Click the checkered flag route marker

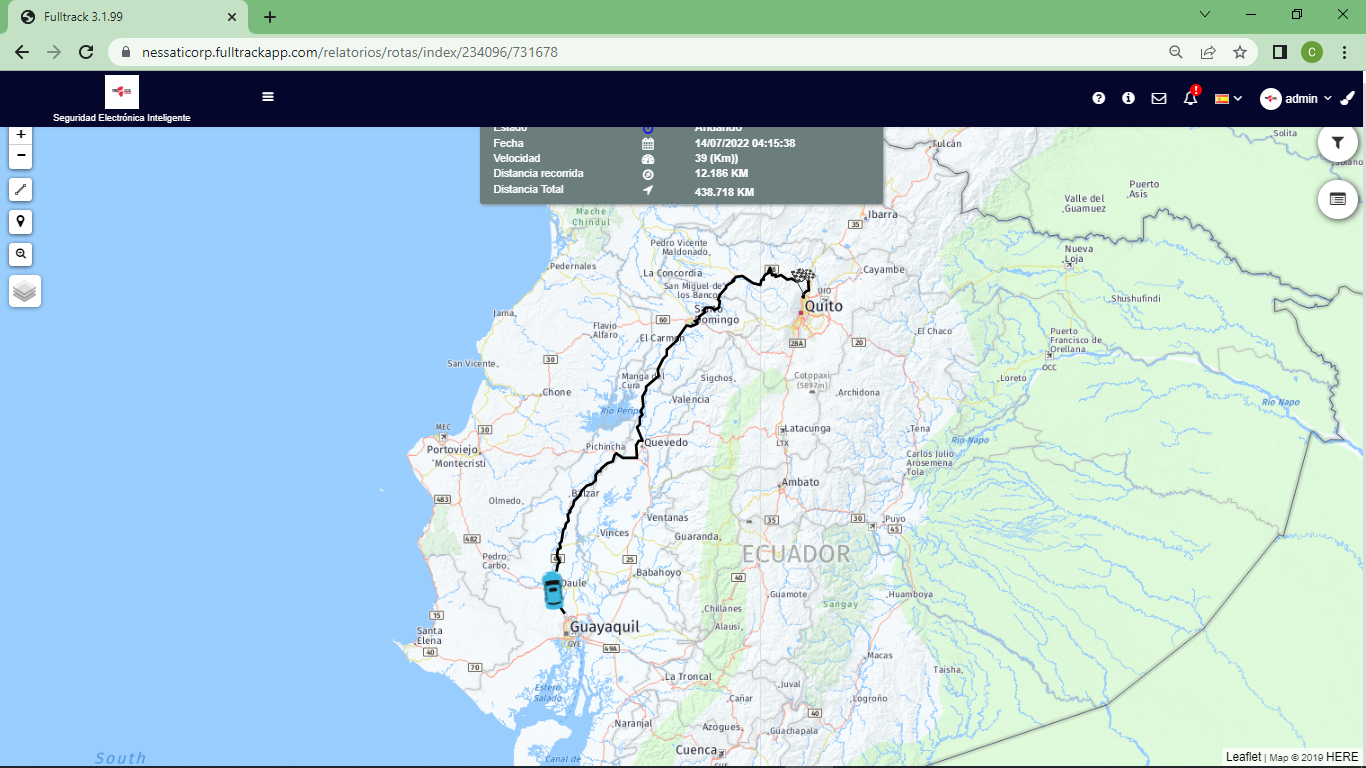tap(803, 275)
